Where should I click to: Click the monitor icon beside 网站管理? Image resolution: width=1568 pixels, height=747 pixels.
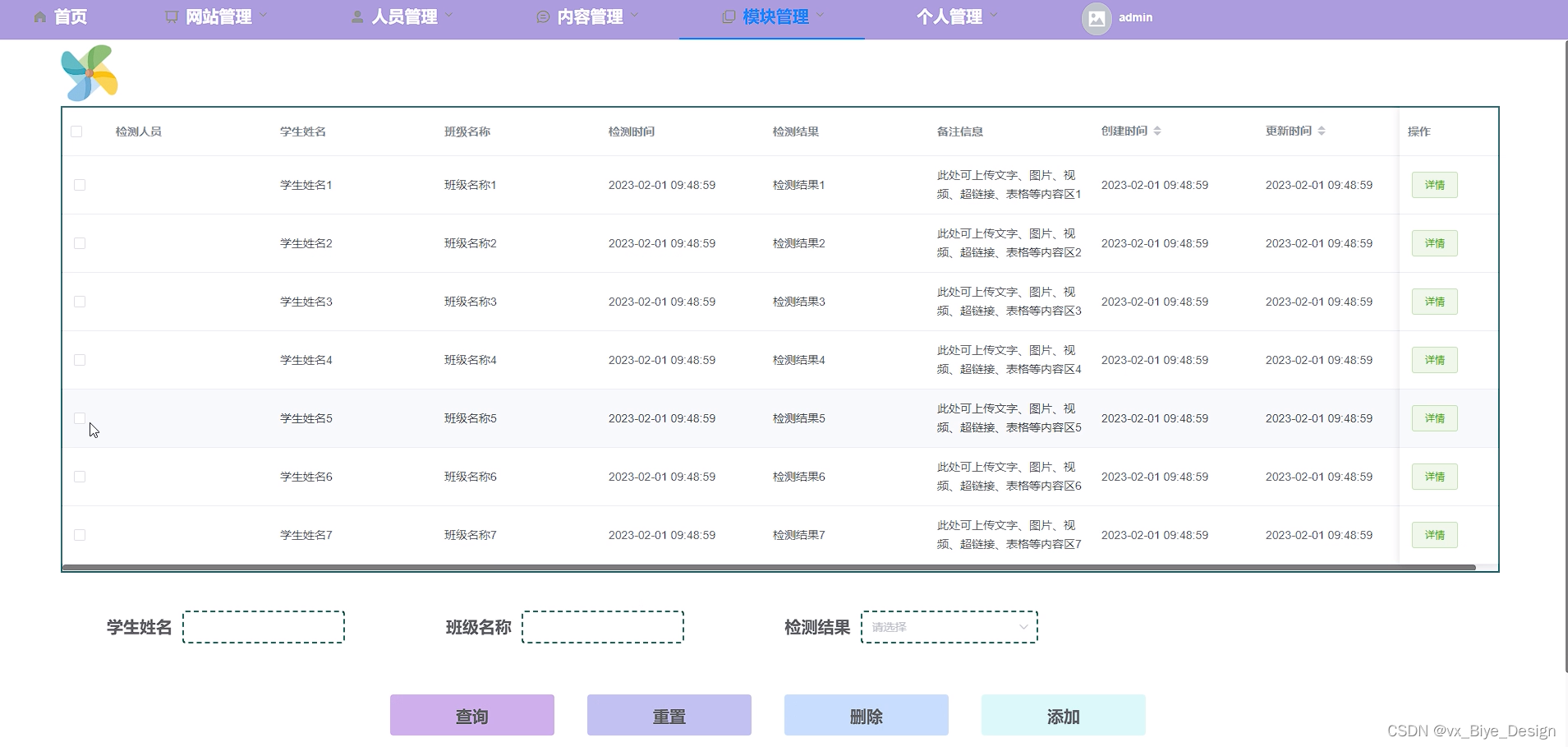(171, 16)
